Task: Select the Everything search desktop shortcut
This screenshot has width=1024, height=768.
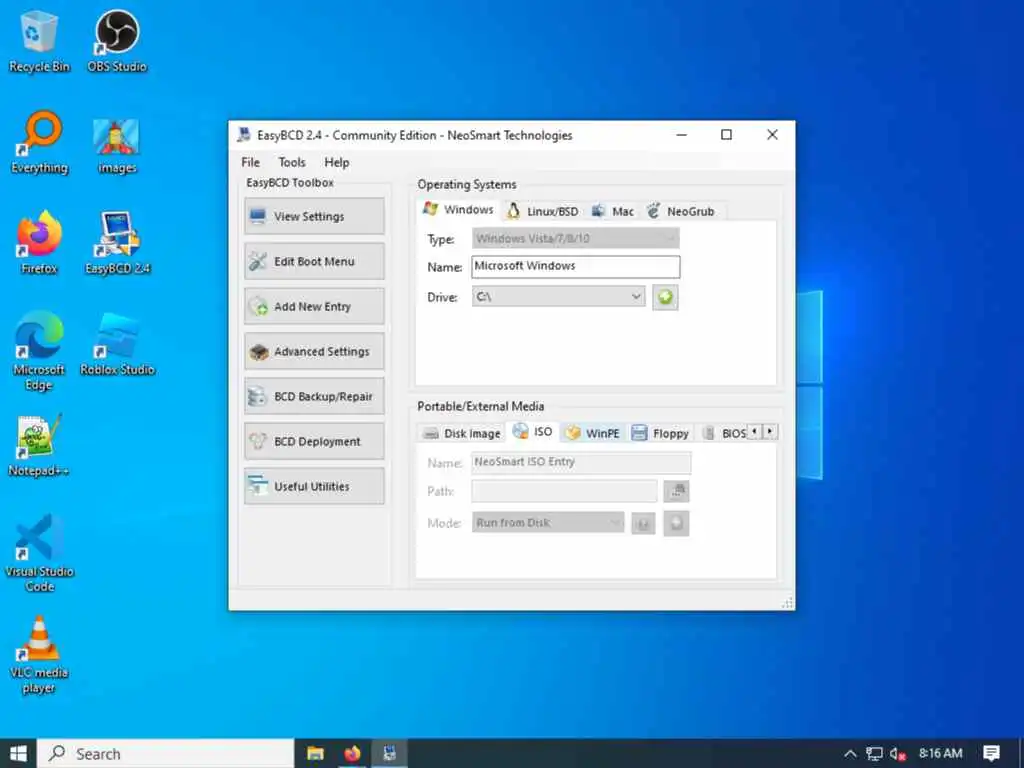Action: click(39, 142)
